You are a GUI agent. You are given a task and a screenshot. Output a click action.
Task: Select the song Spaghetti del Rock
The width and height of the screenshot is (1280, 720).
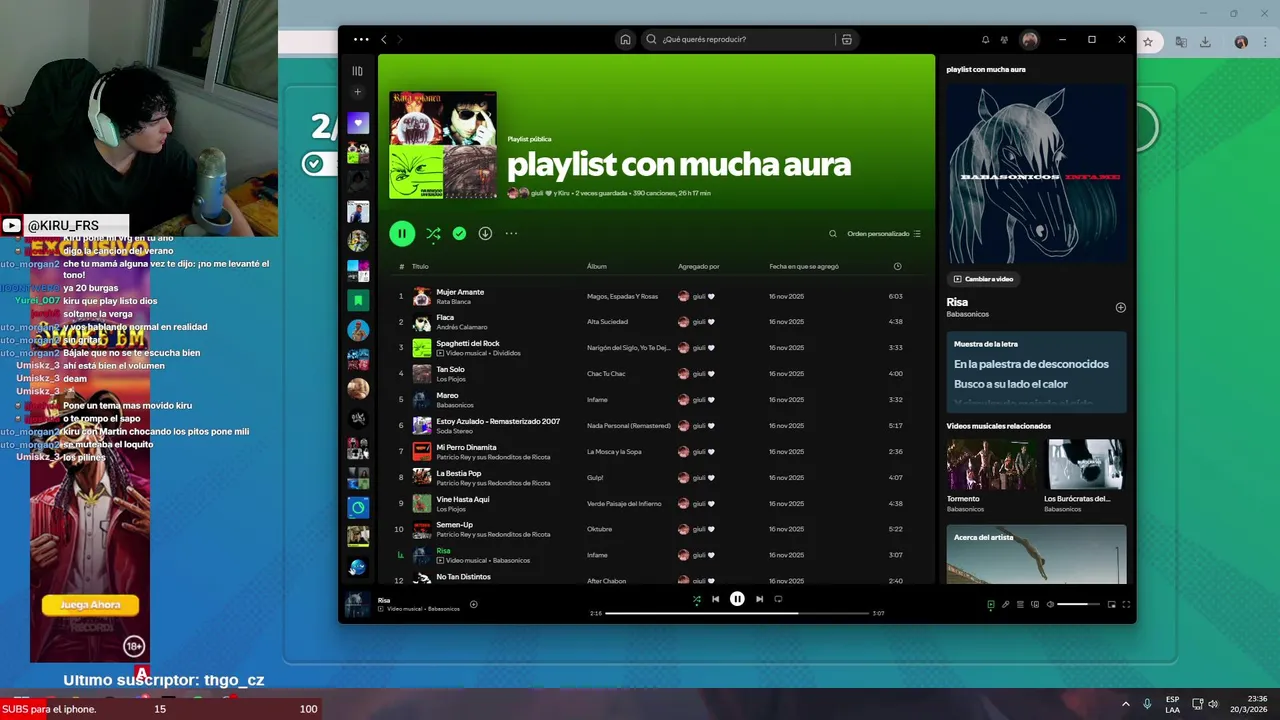(468, 343)
